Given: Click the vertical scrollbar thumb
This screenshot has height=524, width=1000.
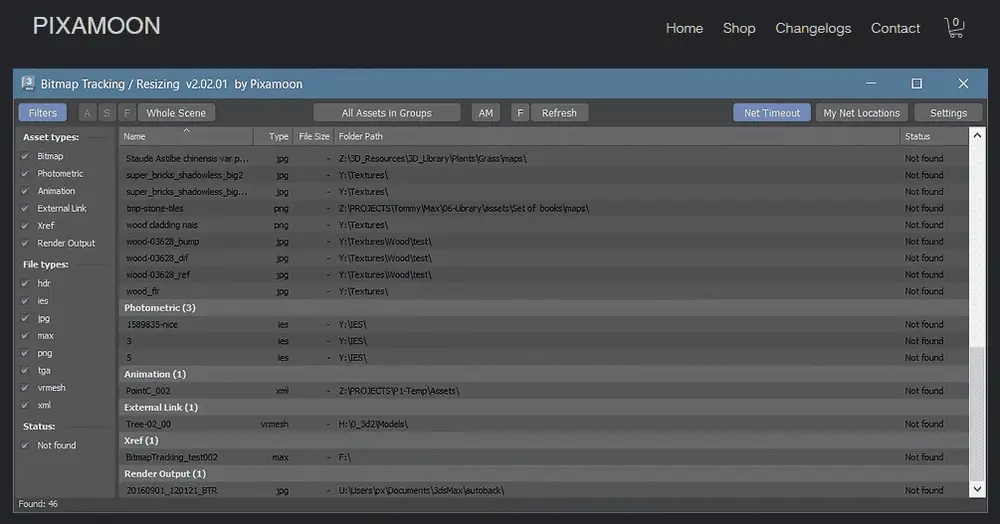Looking at the screenshot, I should coord(977,414).
